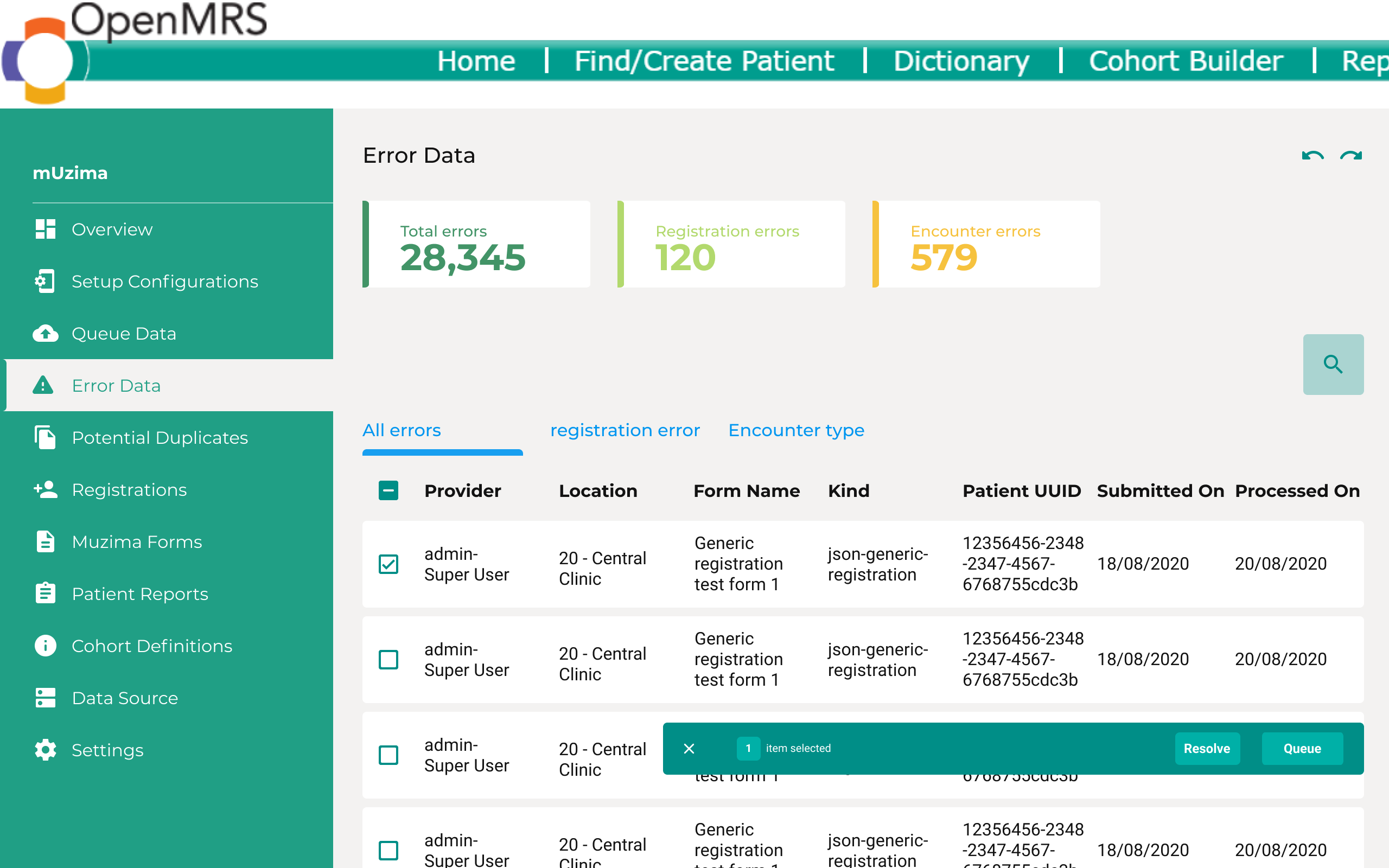The height and width of the screenshot is (868, 1389).
Task: Click the Queue Data cloud icon
Action: pyautogui.click(x=46, y=334)
